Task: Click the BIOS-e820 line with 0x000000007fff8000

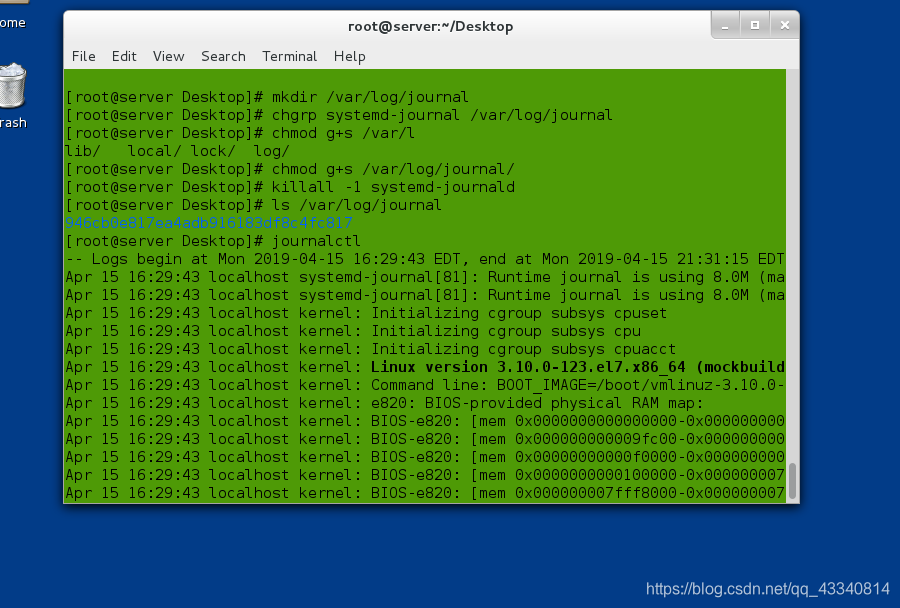Action: [425, 493]
